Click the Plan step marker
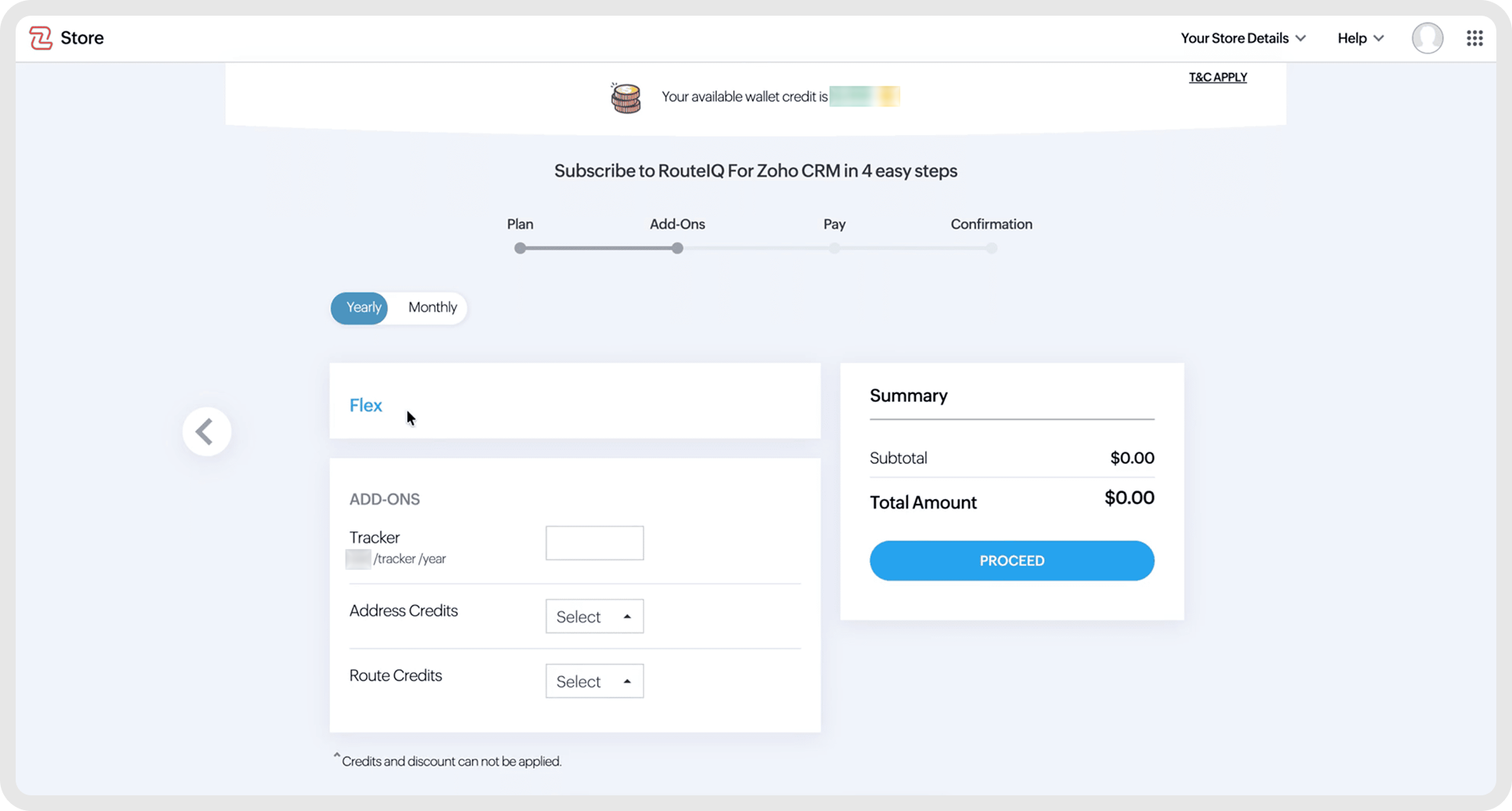 tap(520, 248)
